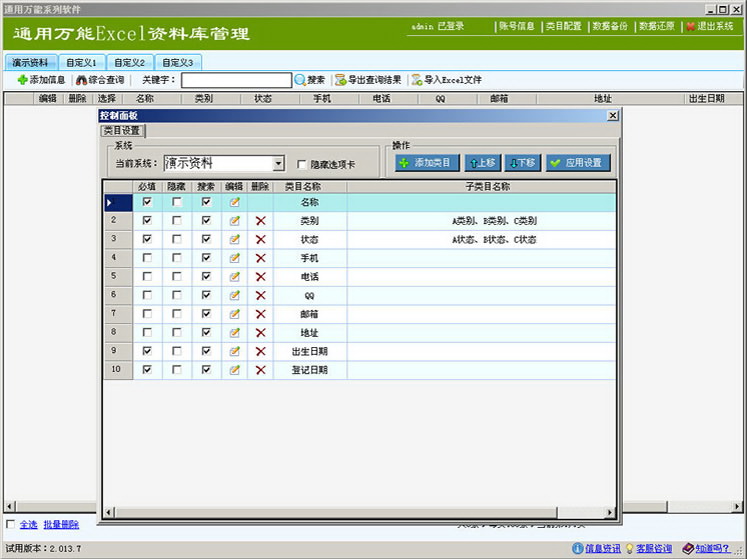Click edit icon for 出生日期 row

pos(234,351)
